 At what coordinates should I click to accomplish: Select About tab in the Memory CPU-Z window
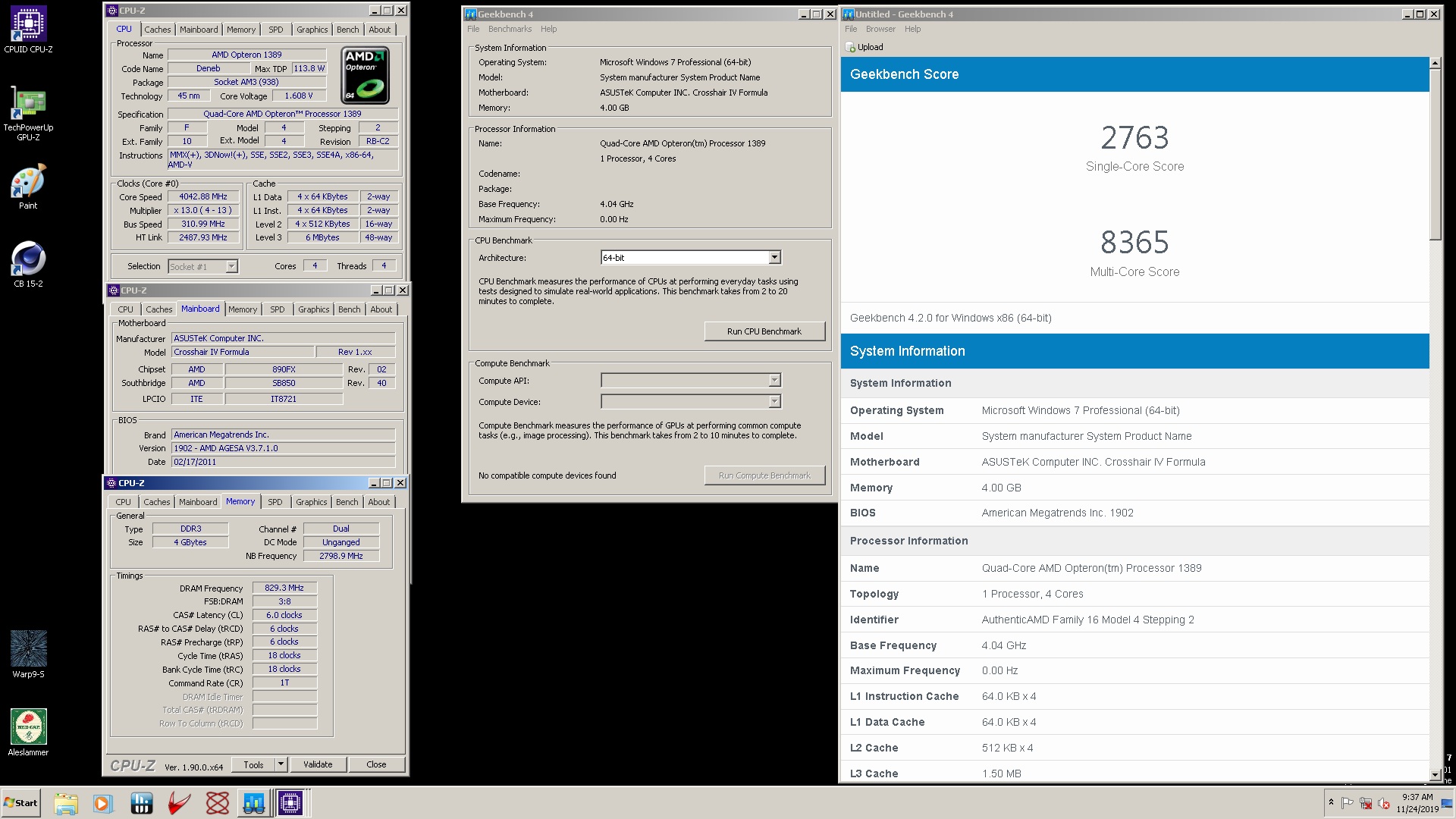[x=379, y=502]
